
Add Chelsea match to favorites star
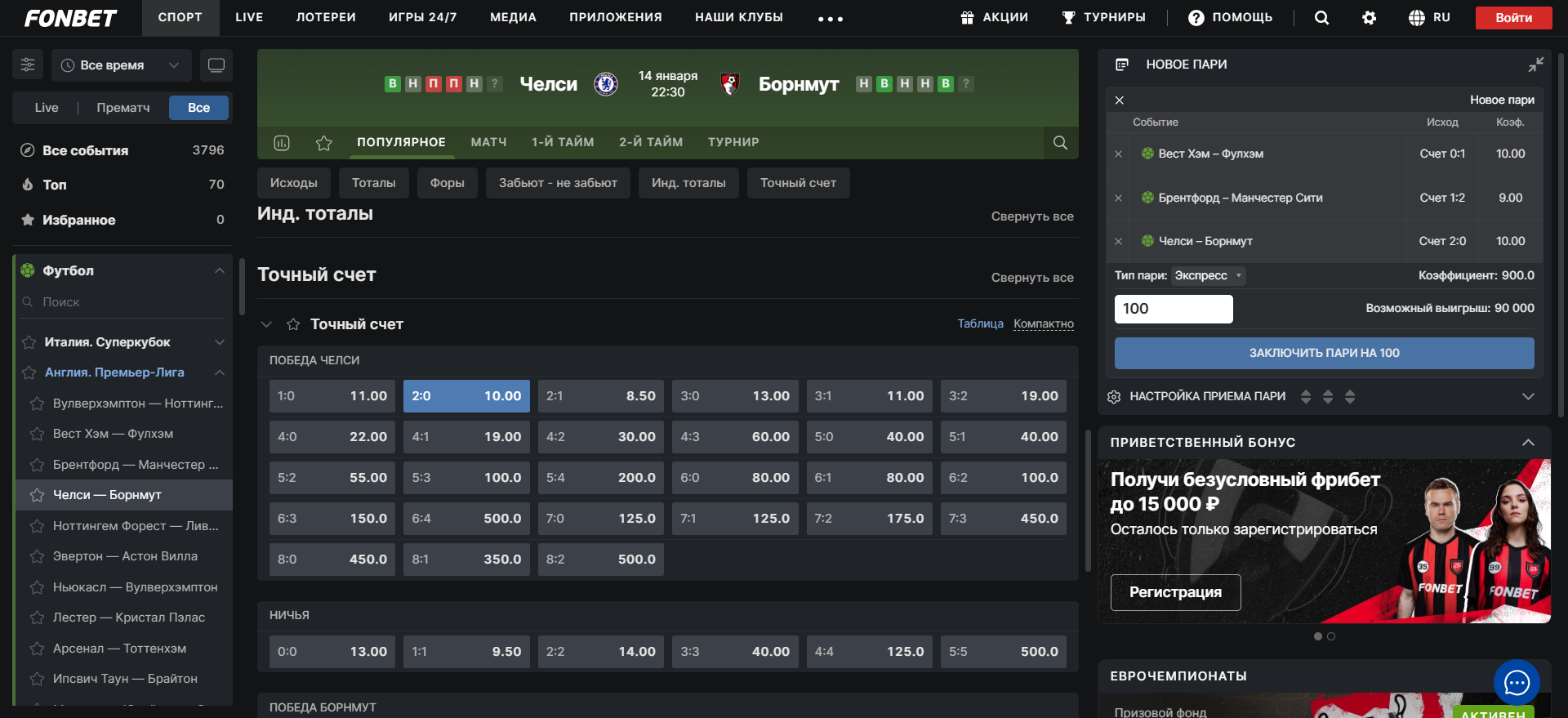(324, 143)
